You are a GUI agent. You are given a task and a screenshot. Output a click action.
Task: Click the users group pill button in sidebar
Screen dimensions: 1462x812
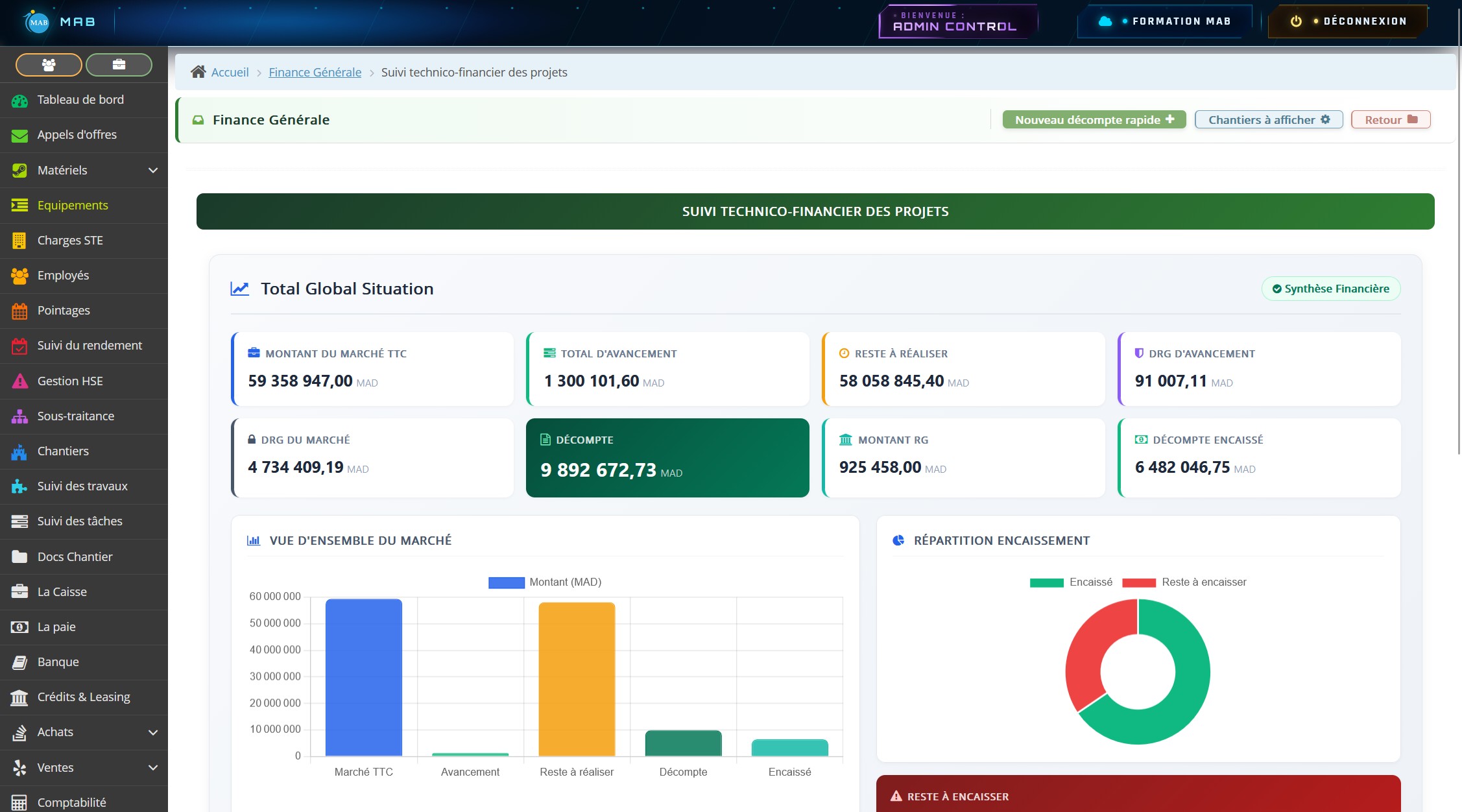click(x=49, y=65)
